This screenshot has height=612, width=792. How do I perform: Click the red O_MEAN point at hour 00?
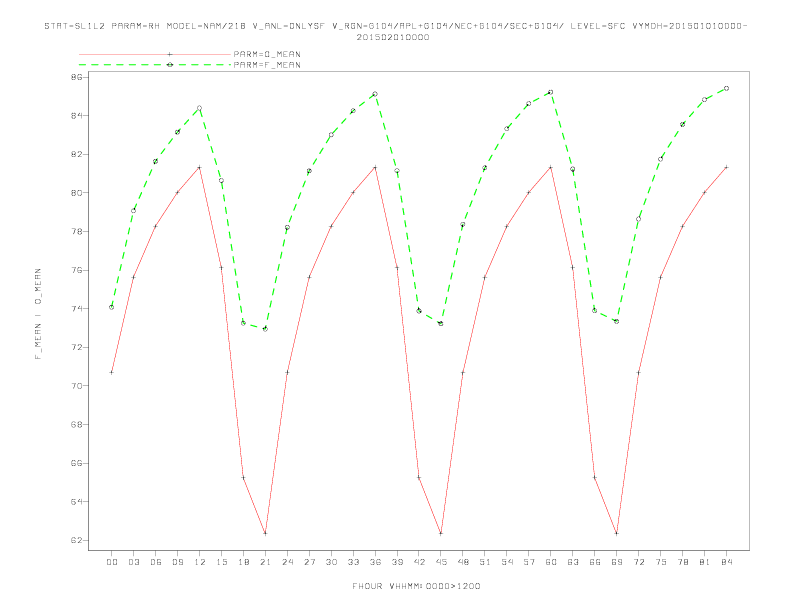pos(112,373)
